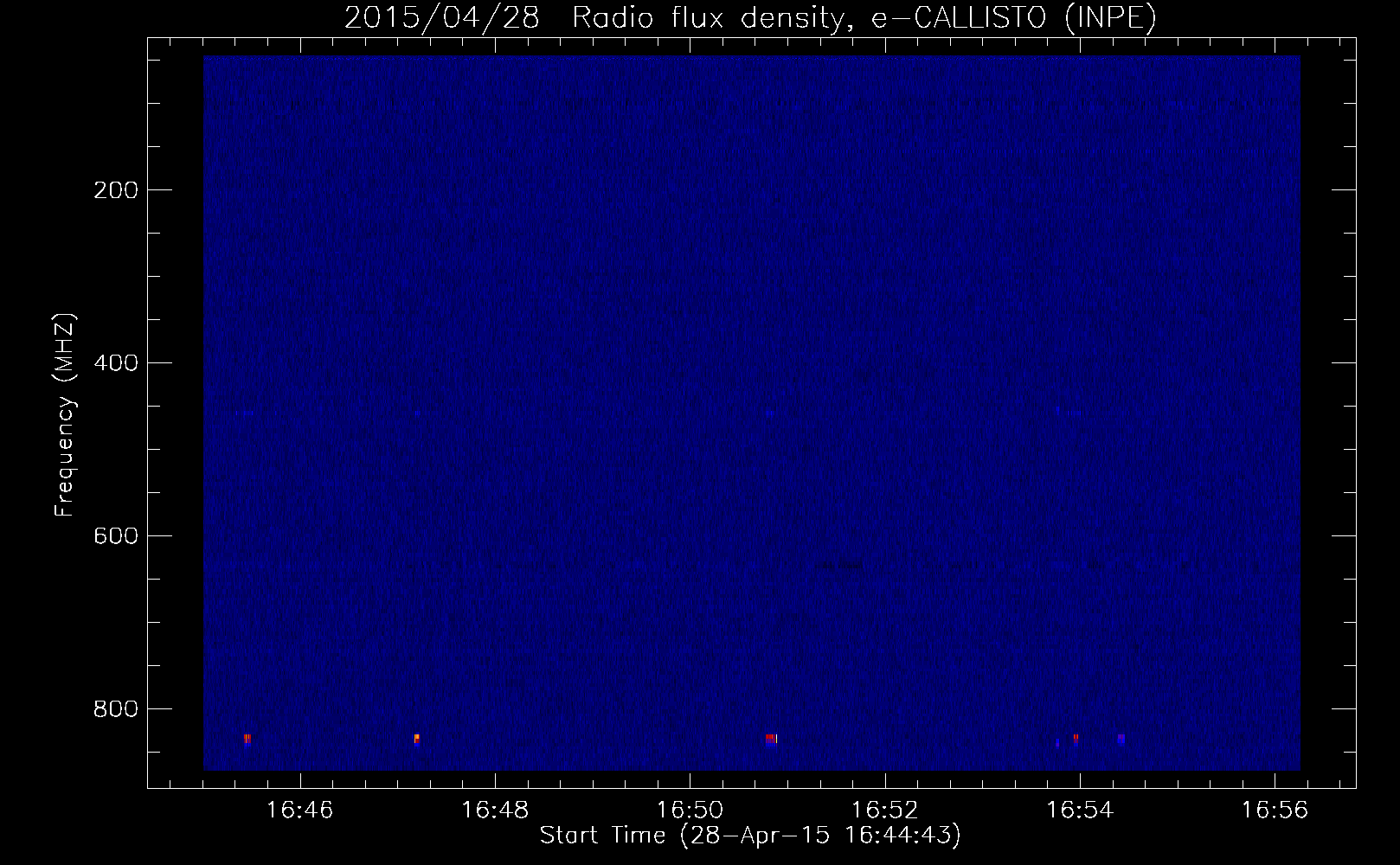
Task: Click the red burst spot just before 16:54
Action: click(1076, 739)
